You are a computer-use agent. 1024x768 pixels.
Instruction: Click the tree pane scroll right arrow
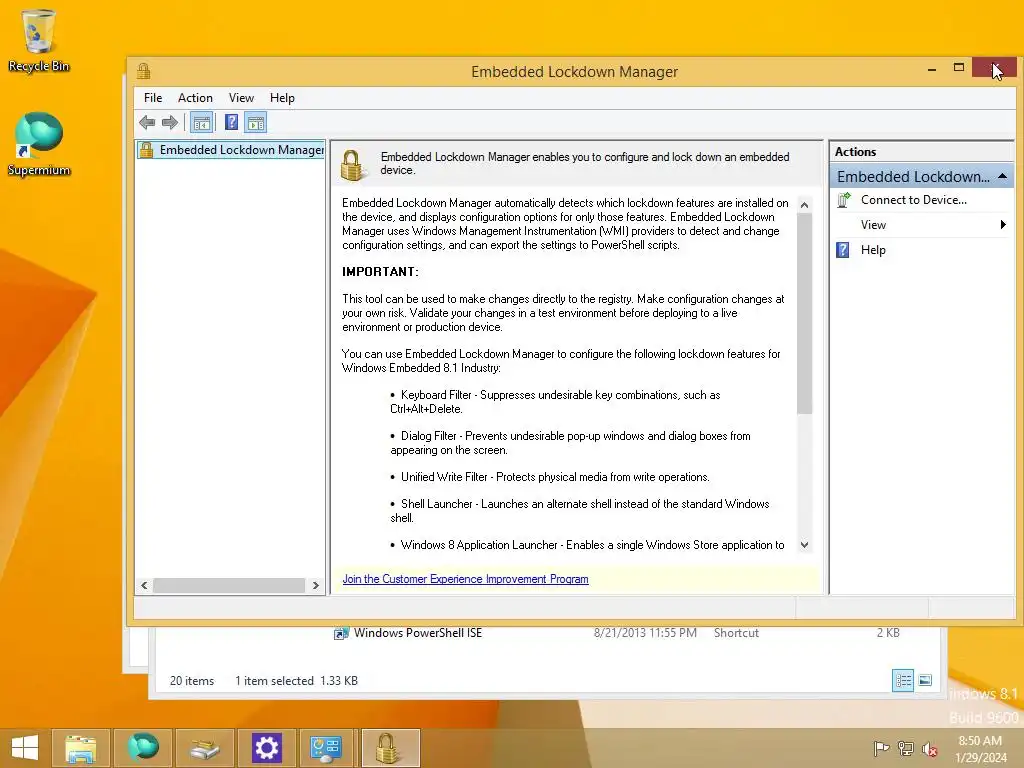pos(315,585)
